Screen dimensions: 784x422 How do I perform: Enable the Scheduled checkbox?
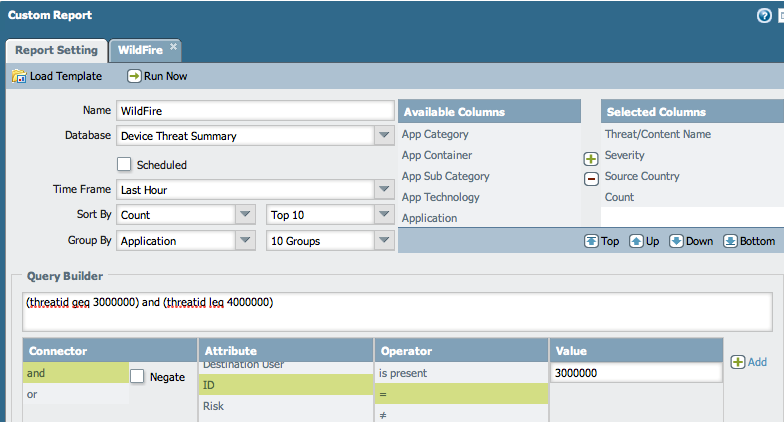click(125, 164)
